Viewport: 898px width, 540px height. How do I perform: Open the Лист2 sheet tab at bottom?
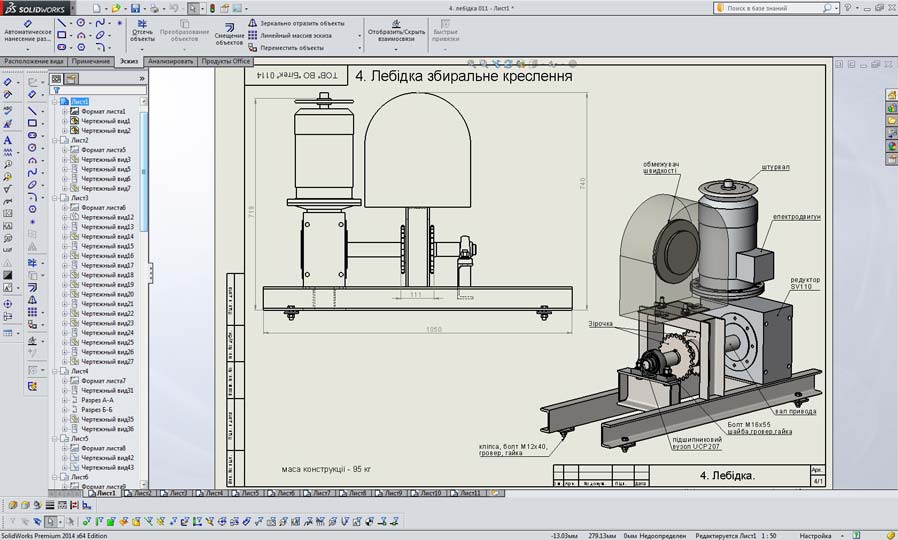[x=138, y=492]
